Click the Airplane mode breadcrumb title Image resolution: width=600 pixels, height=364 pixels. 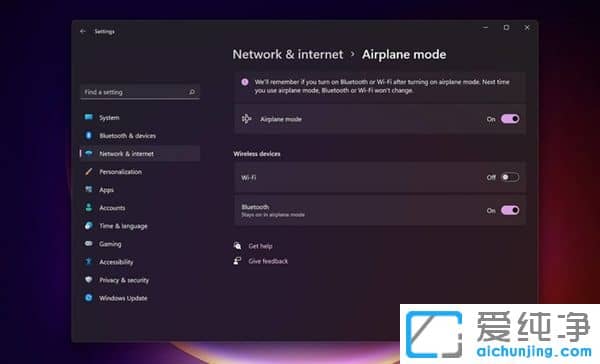tap(404, 54)
